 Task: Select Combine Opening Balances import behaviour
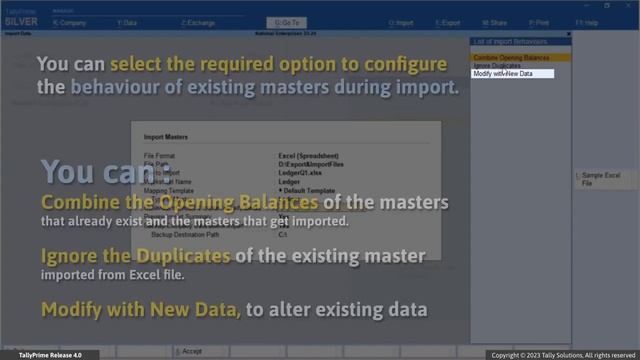(520, 58)
